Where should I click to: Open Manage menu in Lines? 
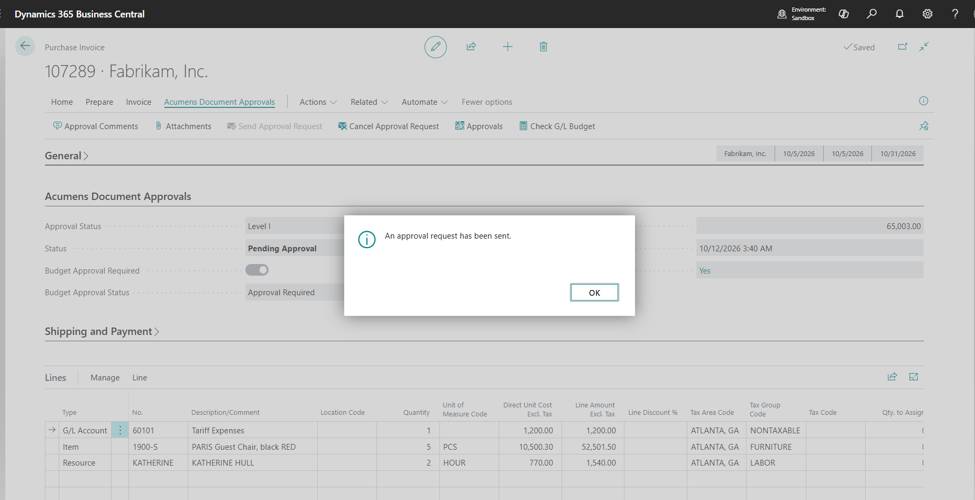(104, 377)
